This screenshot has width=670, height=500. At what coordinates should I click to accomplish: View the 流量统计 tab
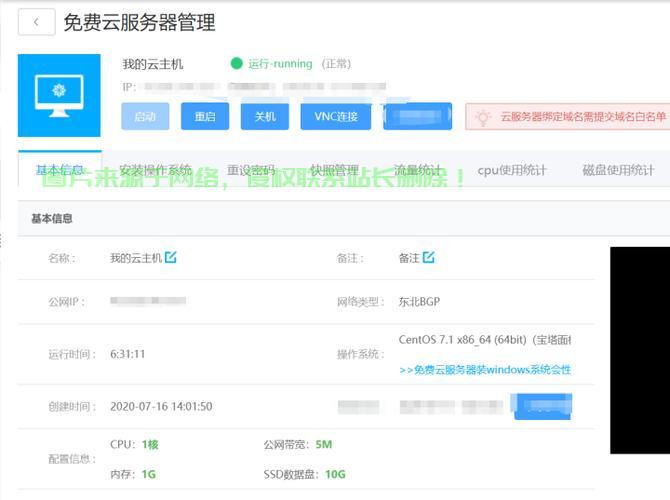coord(418,170)
